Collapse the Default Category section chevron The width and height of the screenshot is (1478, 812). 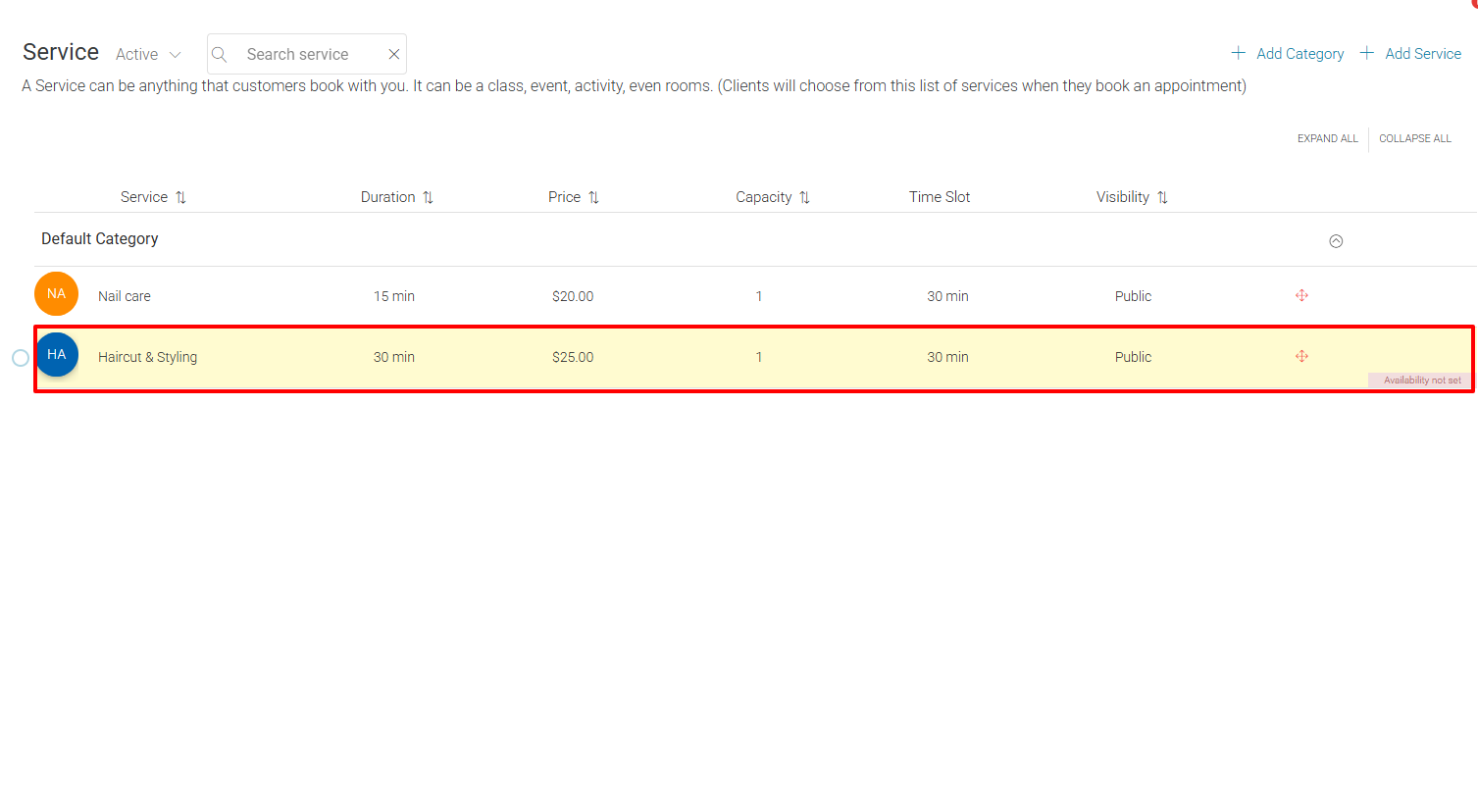click(1336, 240)
